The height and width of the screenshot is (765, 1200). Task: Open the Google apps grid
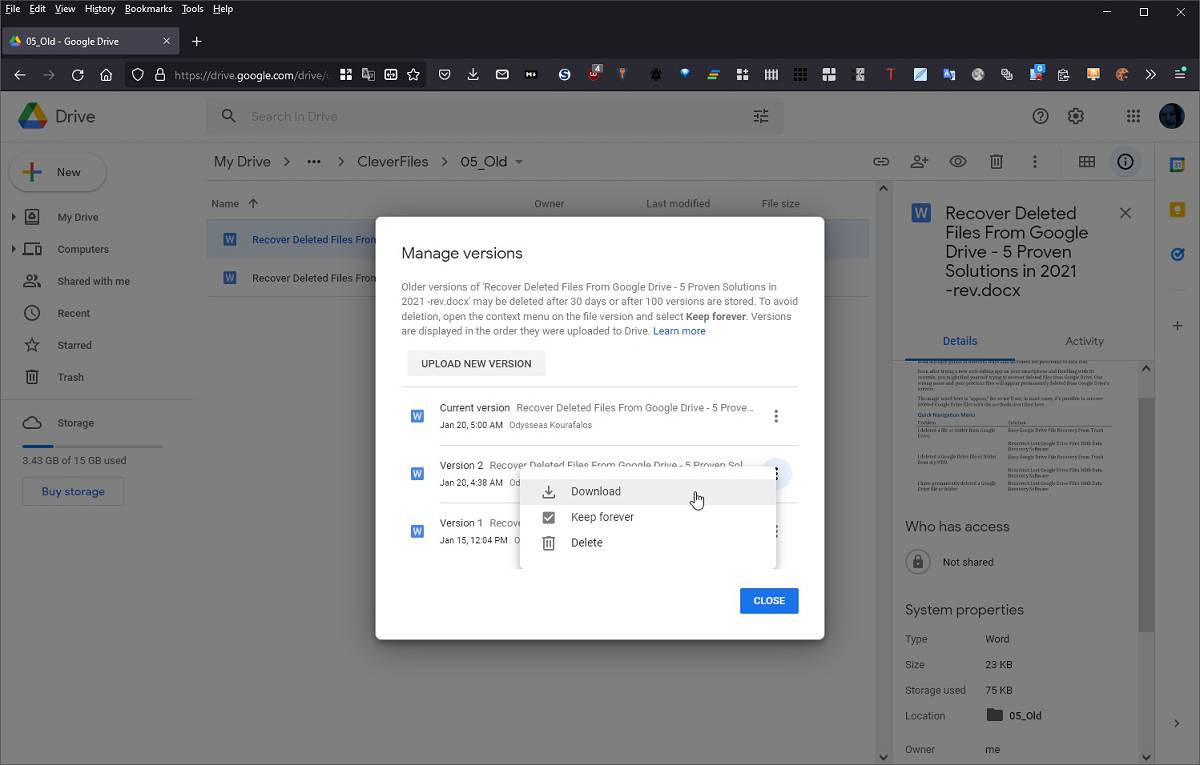coord(1133,116)
